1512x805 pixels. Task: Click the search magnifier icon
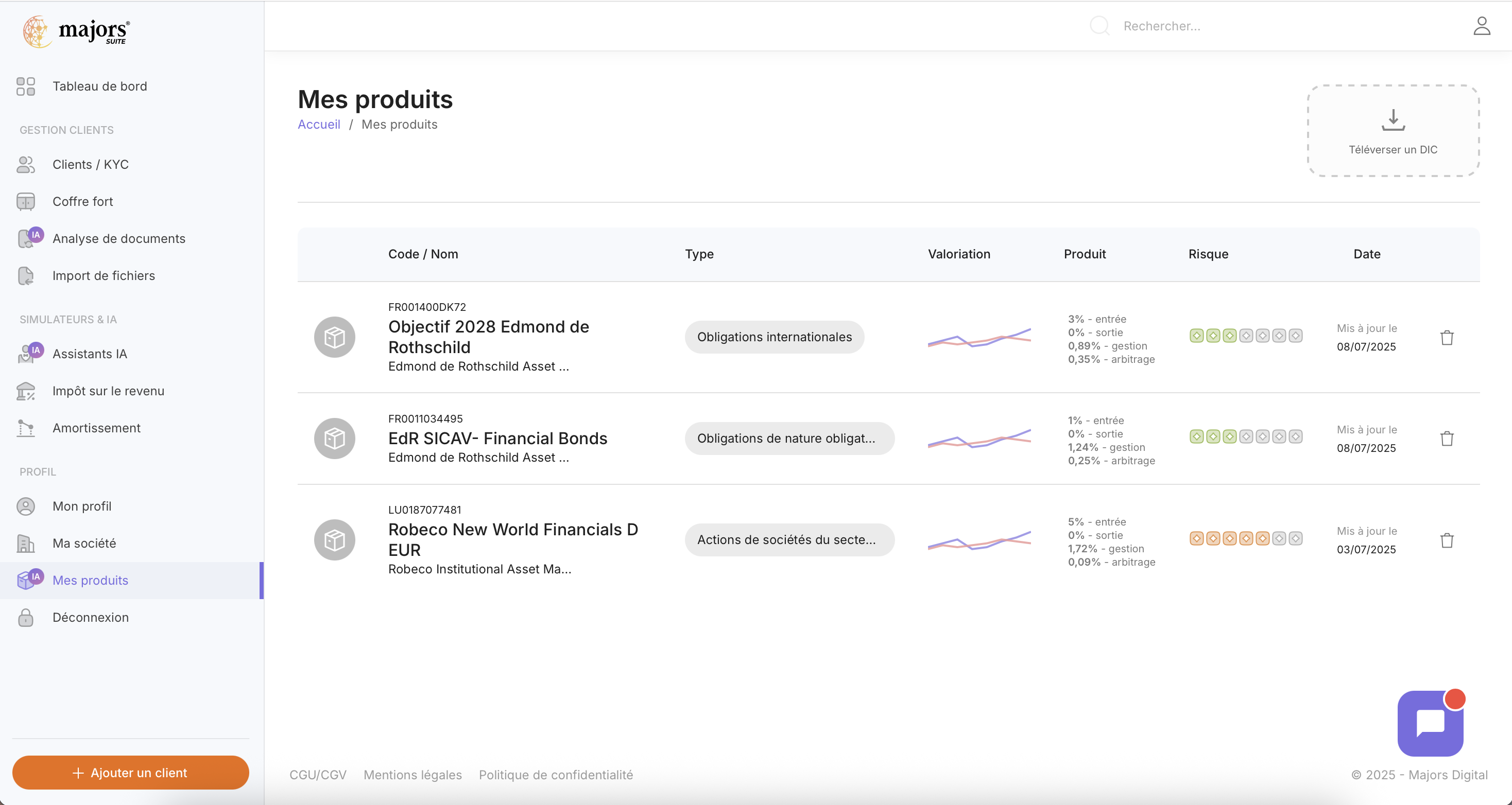[x=1099, y=26]
